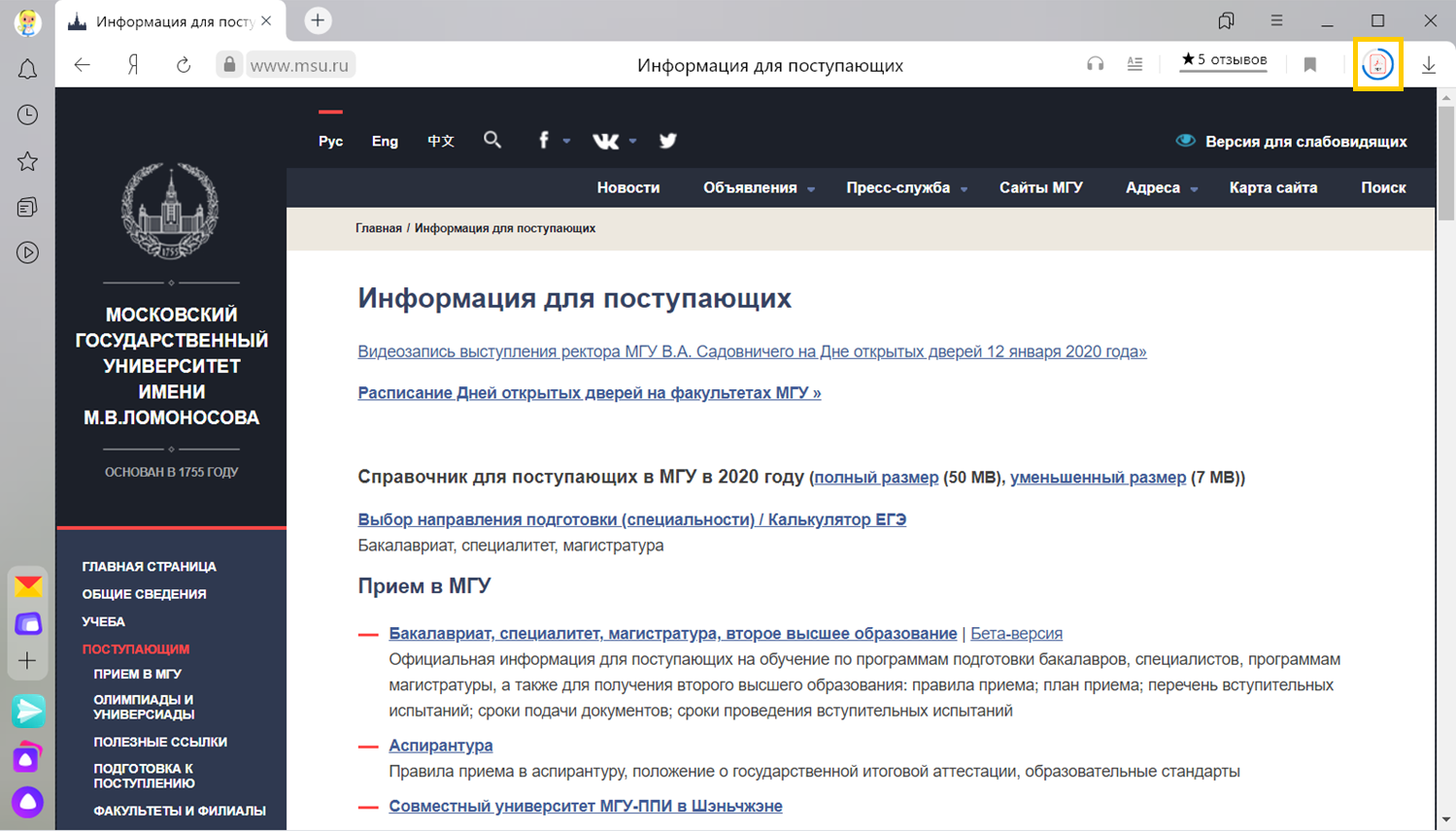Open the downloads panel
This screenshot has width=1456, height=831.
coord(1429,65)
